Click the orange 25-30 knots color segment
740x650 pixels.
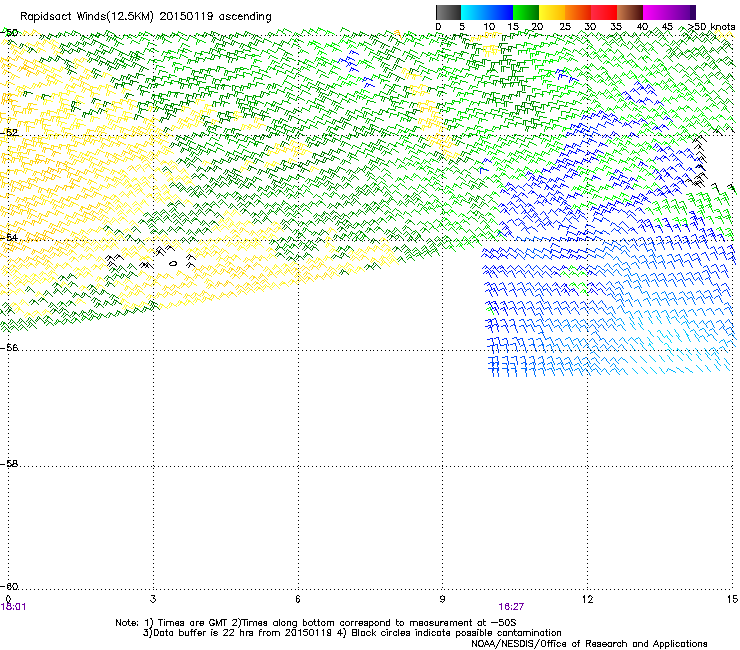pos(578,12)
